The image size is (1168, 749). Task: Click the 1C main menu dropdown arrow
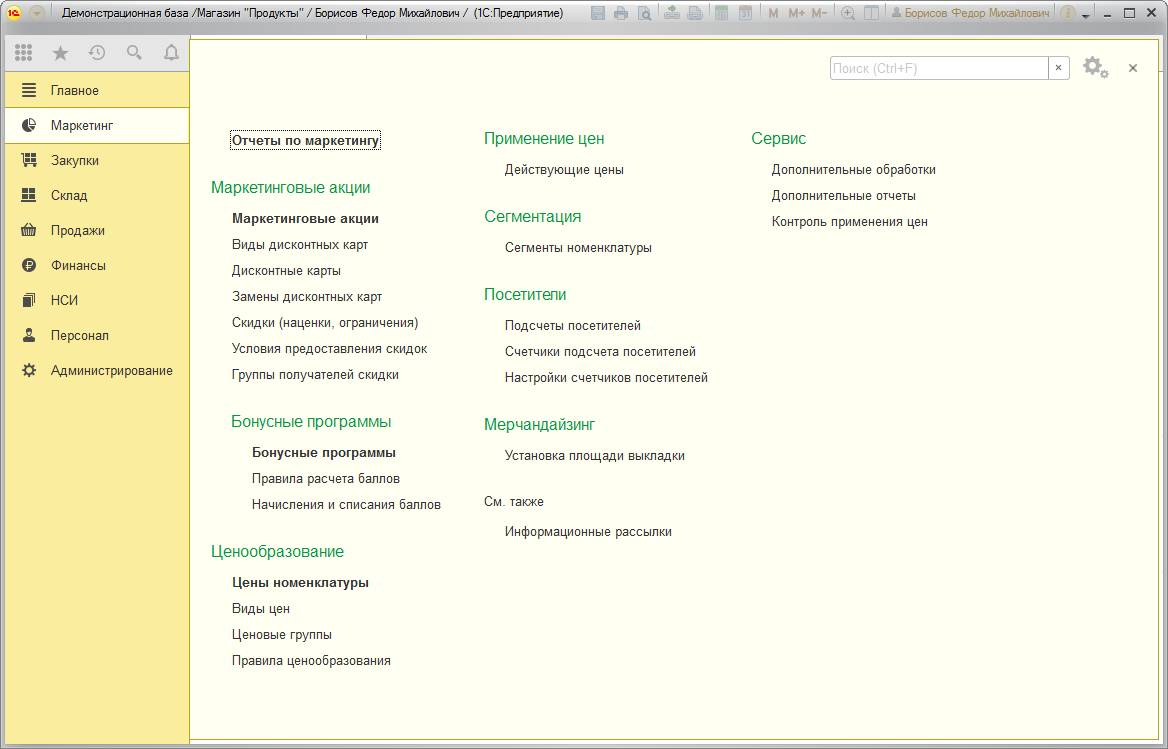37,13
